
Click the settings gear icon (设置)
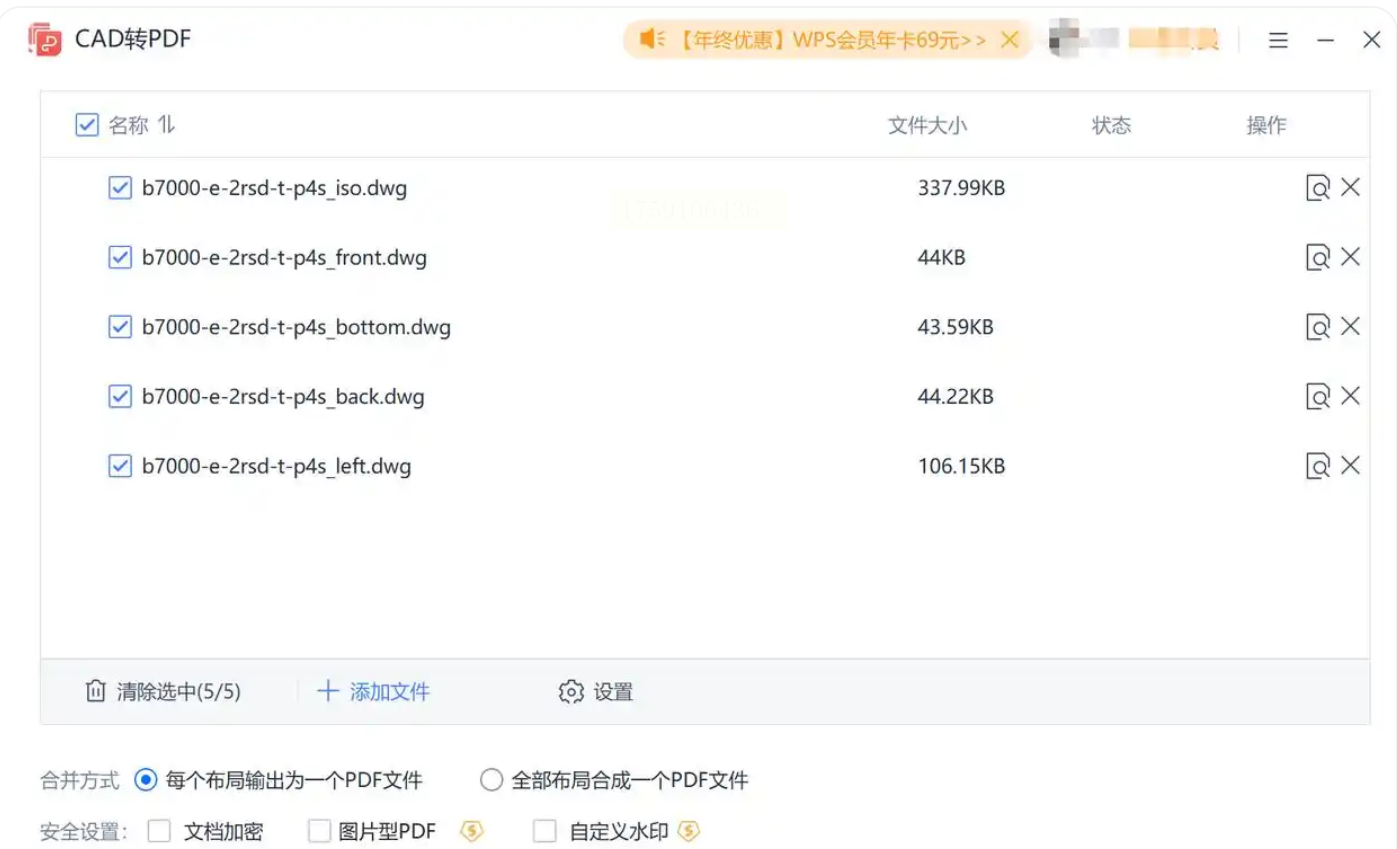point(571,692)
